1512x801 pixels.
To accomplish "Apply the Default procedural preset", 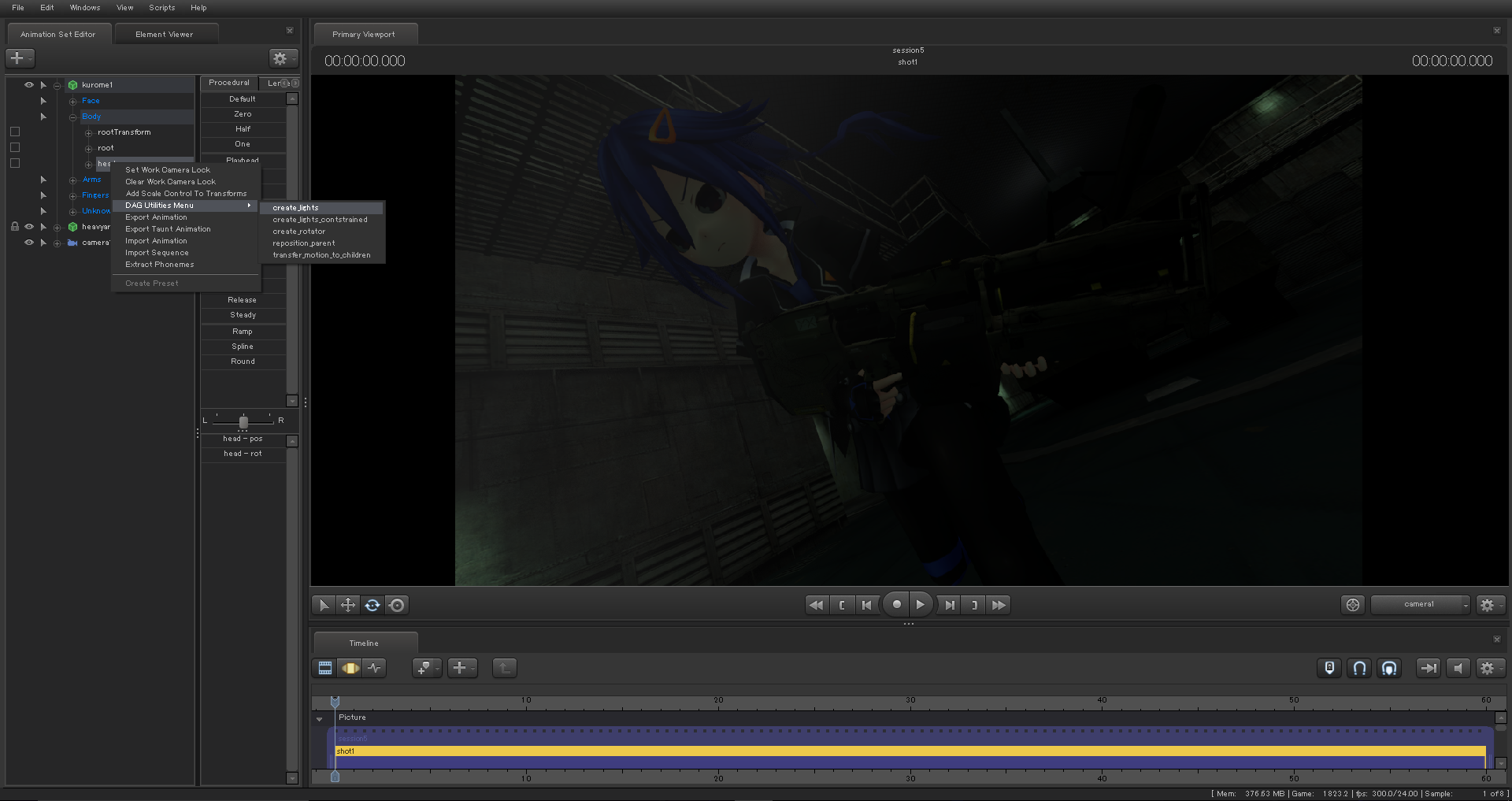I will coord(243,99).
